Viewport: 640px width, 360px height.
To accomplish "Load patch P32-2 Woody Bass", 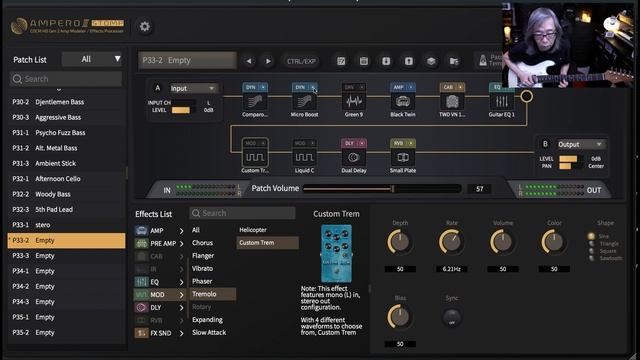I will pyautogui.click(x=67, y=194).
